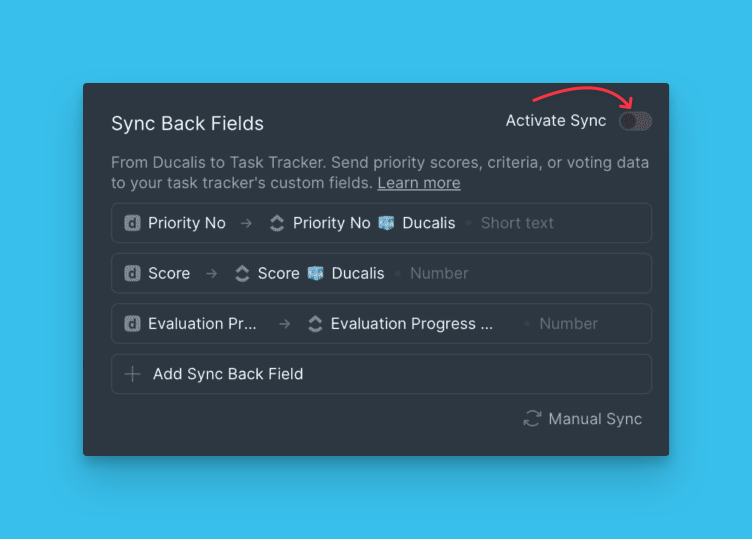Open the truncated Evaluation Pr... source selector
This screenshot has width=752, height=539.
click(x=203, y=324)
